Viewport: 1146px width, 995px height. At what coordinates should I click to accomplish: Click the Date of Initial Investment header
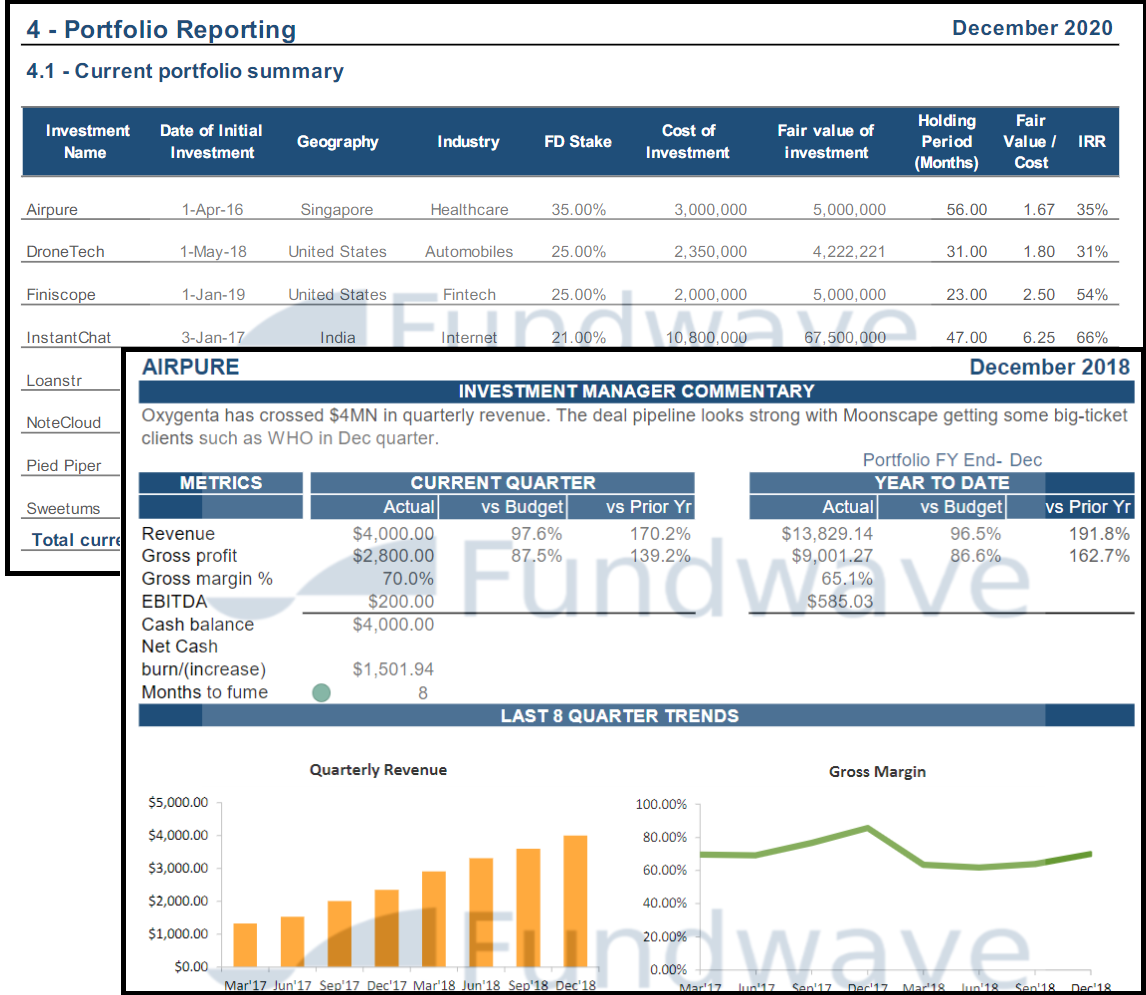pyautogui.click(x=211, y=141)
